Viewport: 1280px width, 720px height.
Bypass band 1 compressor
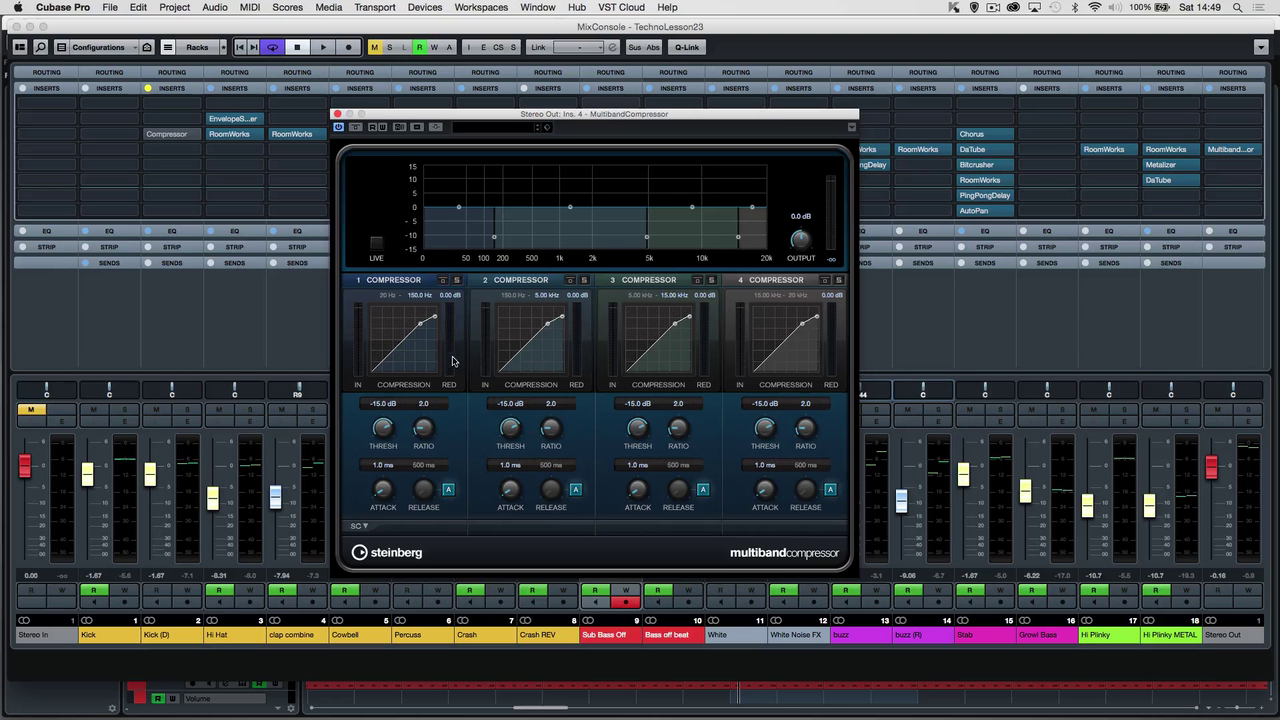pyautogui.click(x=443, y=280)
